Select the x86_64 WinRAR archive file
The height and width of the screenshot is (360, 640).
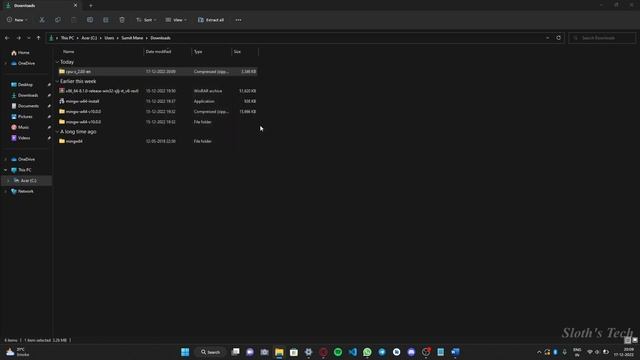[157, 91]
